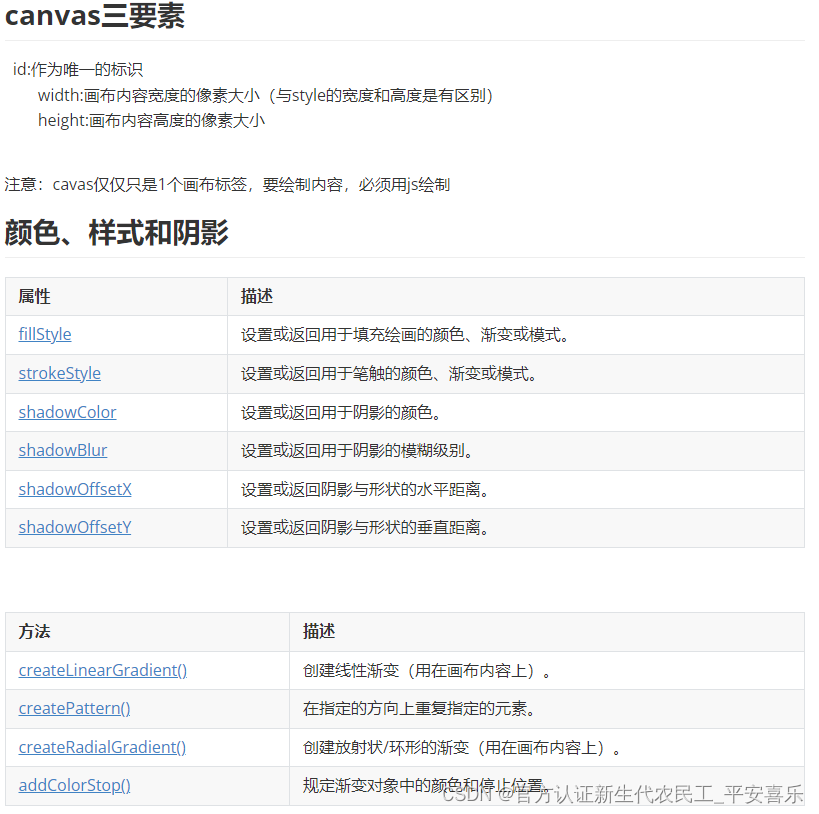
Task: Follow the shadowColor link
Action: 67,412
